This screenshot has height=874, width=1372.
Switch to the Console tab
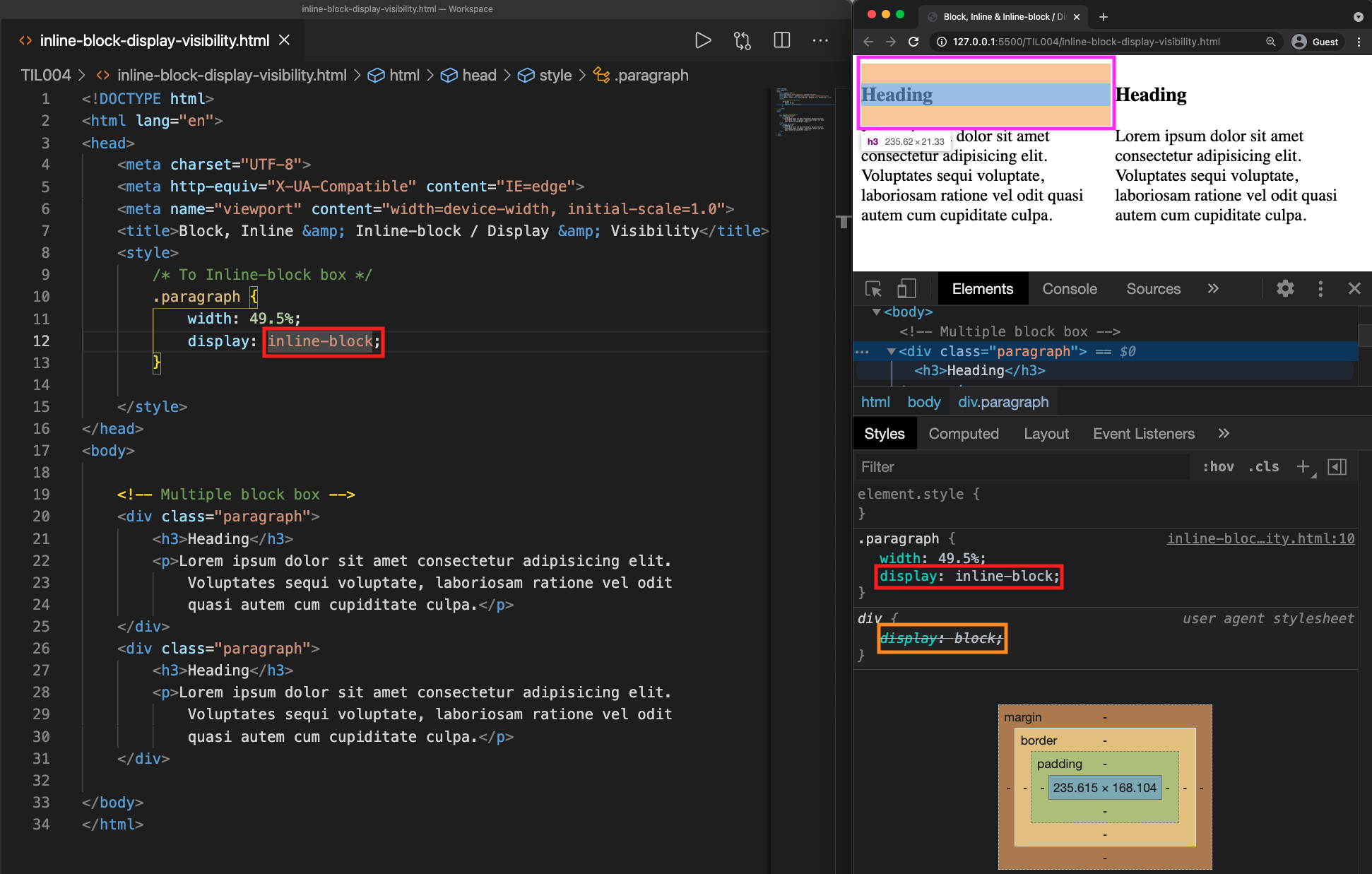1070,289
